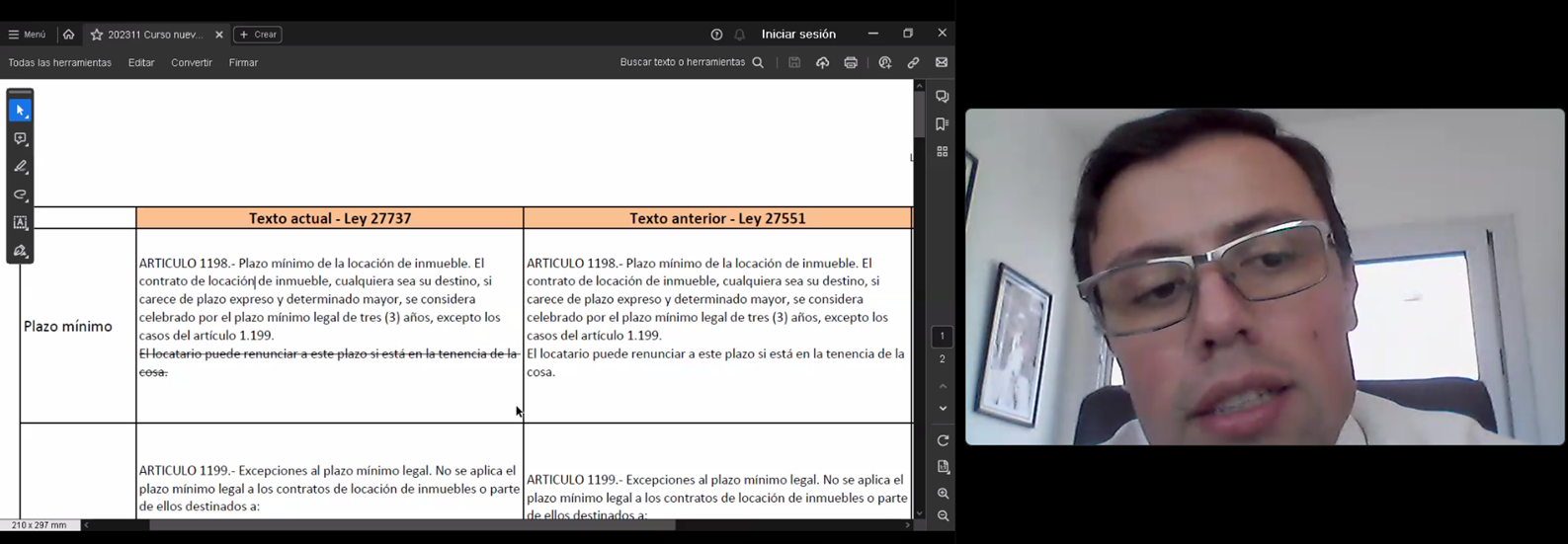Open the page thumbnails grid icon
Screen dimensions: 1568x544
943,152
